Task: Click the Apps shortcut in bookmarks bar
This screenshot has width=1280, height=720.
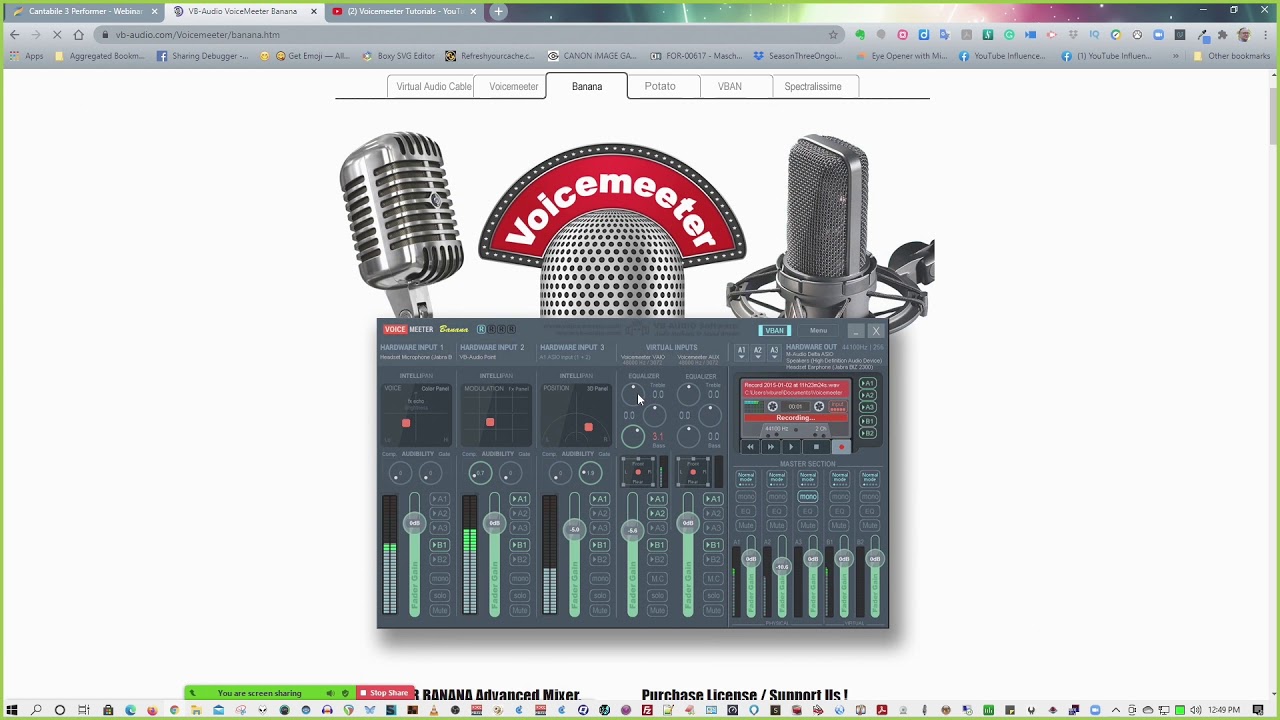Action: tap(27, 56)
